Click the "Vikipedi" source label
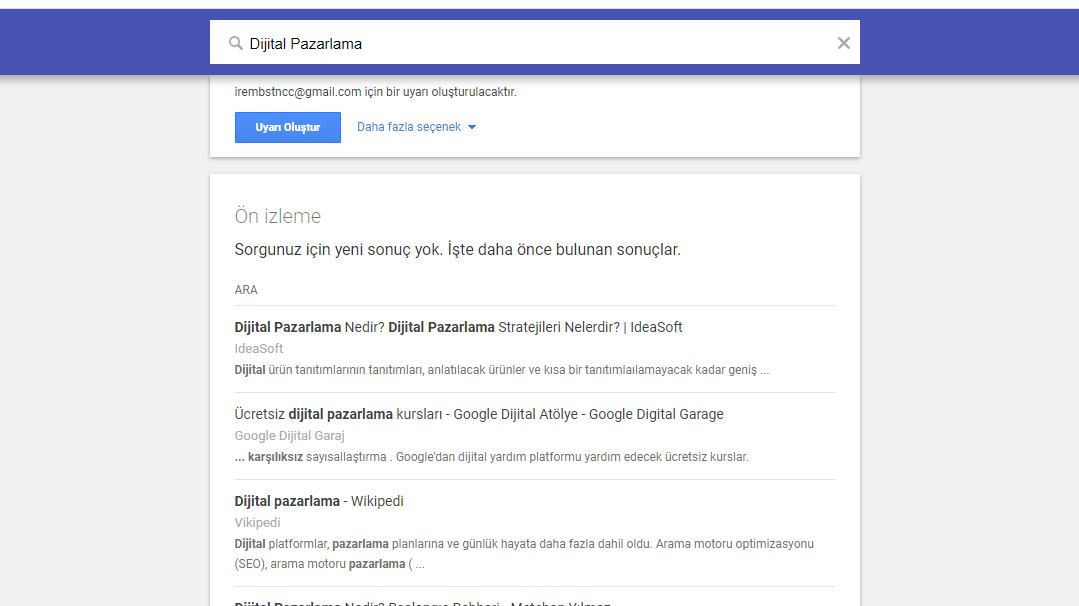This screenshot has height=606, width=1079. click(x=257, y=522)
